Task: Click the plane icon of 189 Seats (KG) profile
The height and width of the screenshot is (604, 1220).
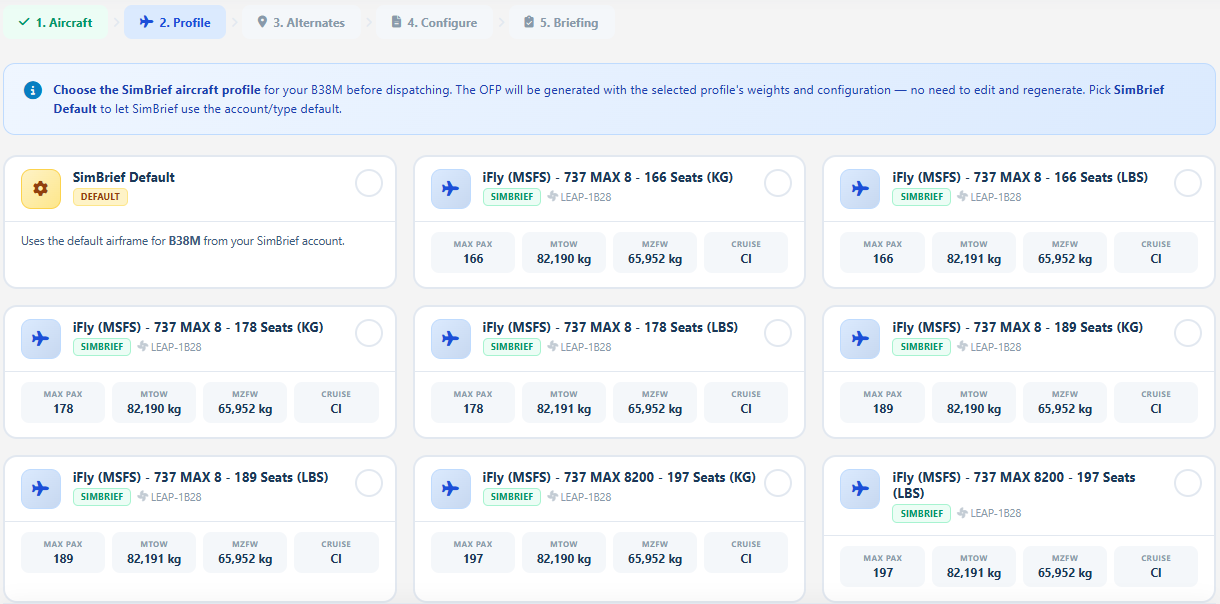Action: 860,339
